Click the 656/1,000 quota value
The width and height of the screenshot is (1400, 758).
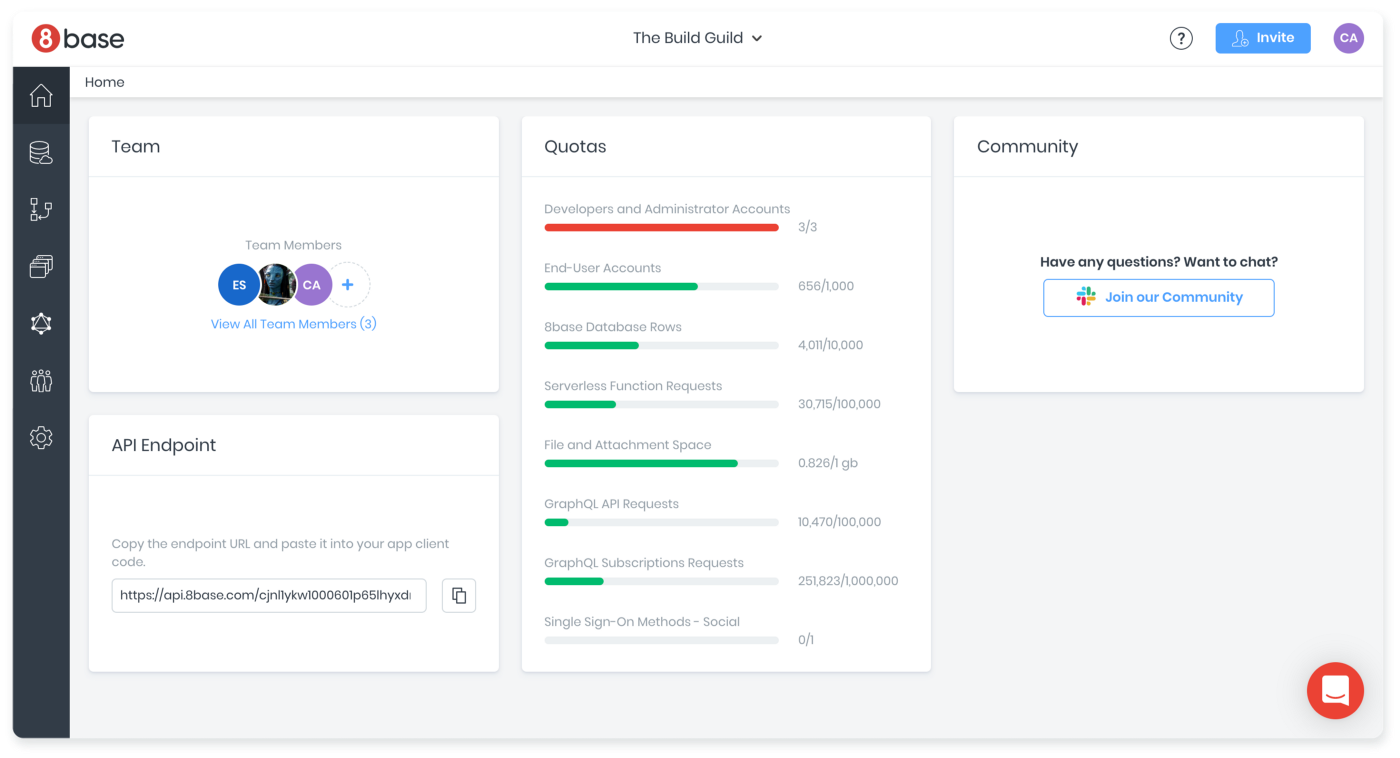tap(826, 286)
